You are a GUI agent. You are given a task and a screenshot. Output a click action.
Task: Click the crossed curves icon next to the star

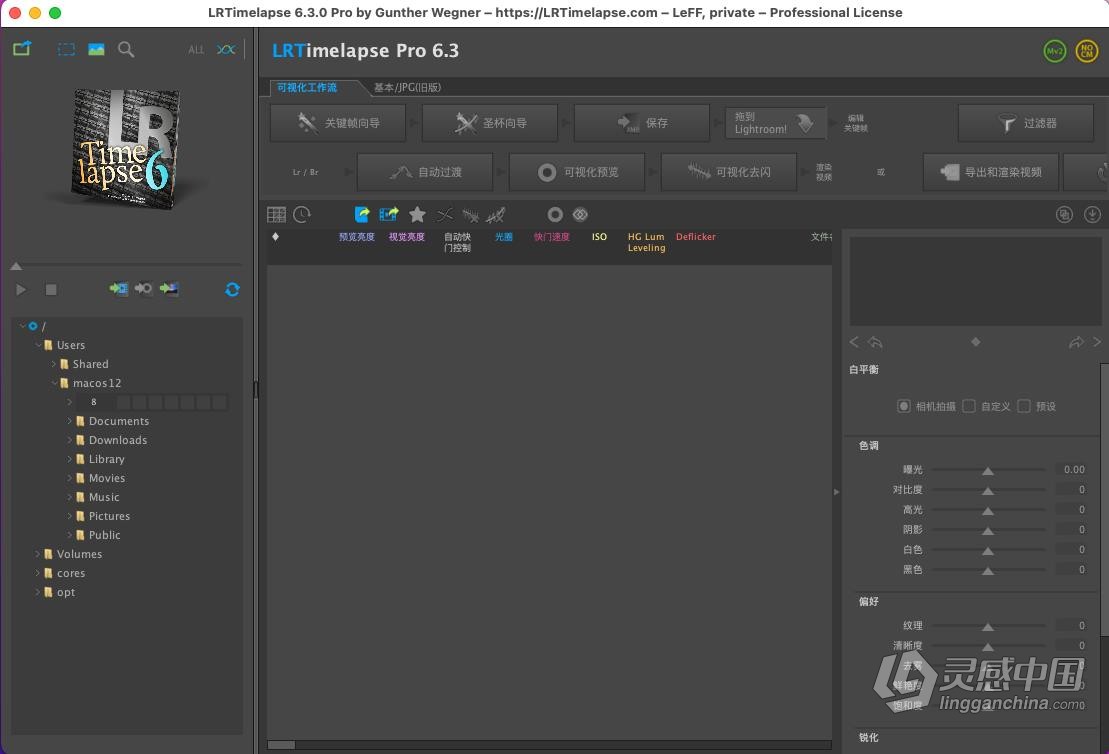click(x=445, y=214)
